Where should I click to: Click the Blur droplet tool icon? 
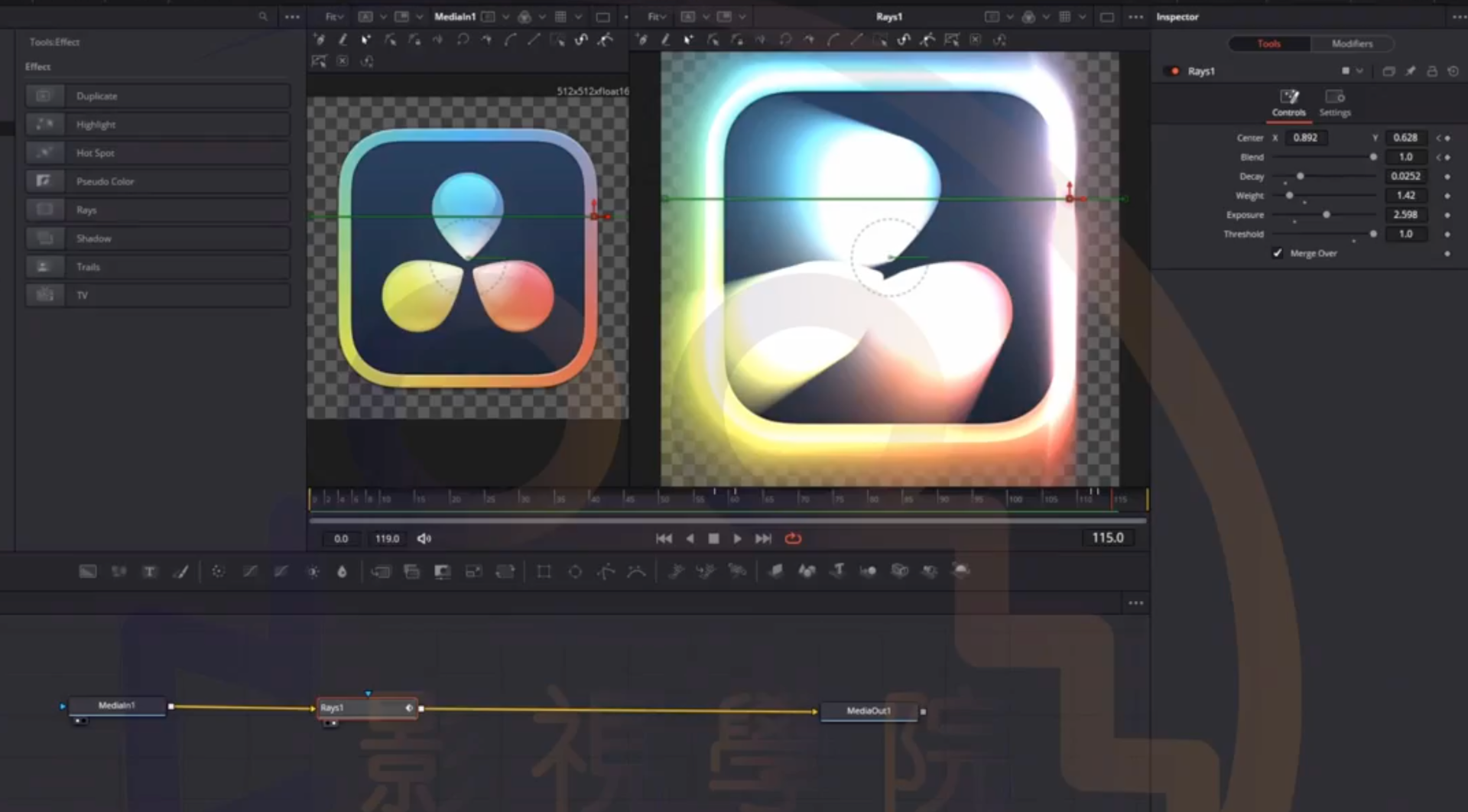tap(342, 571)
